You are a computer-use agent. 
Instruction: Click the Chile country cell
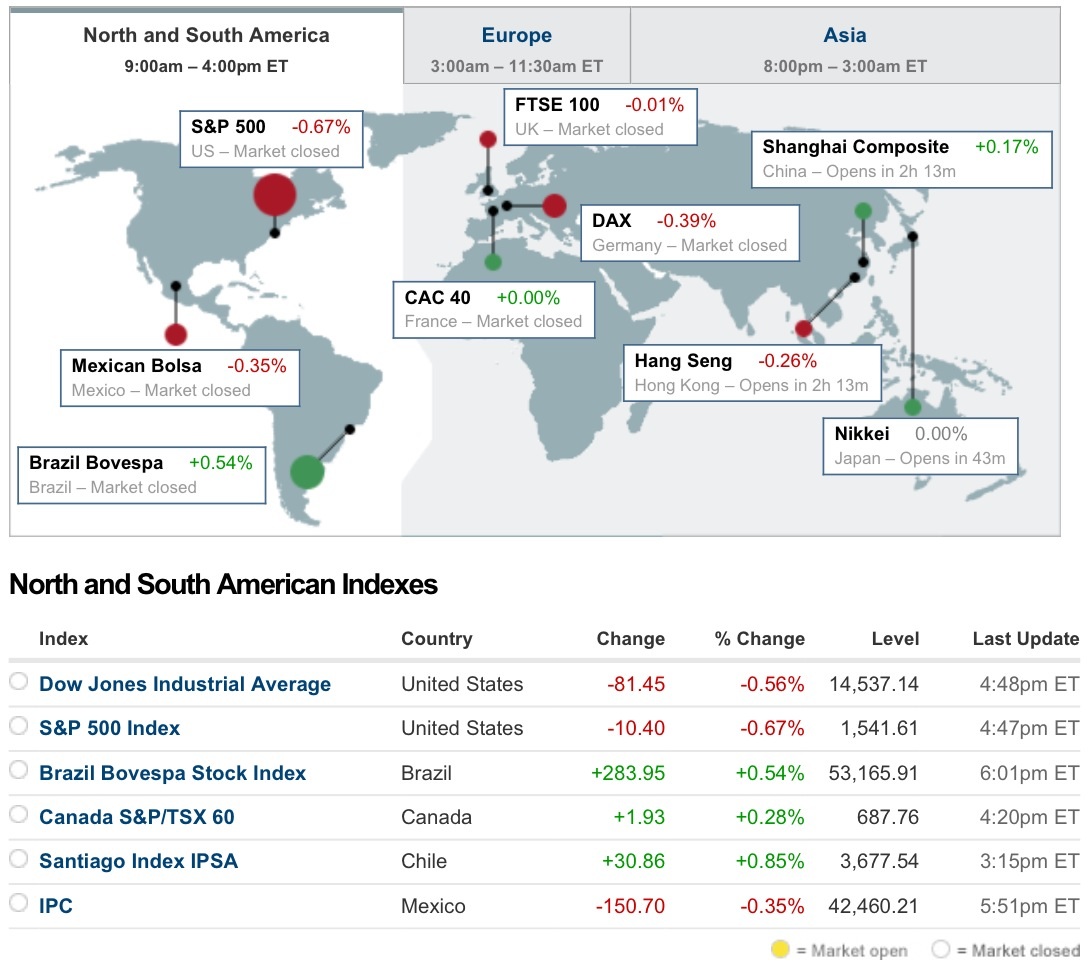click(x=424, y=861)
